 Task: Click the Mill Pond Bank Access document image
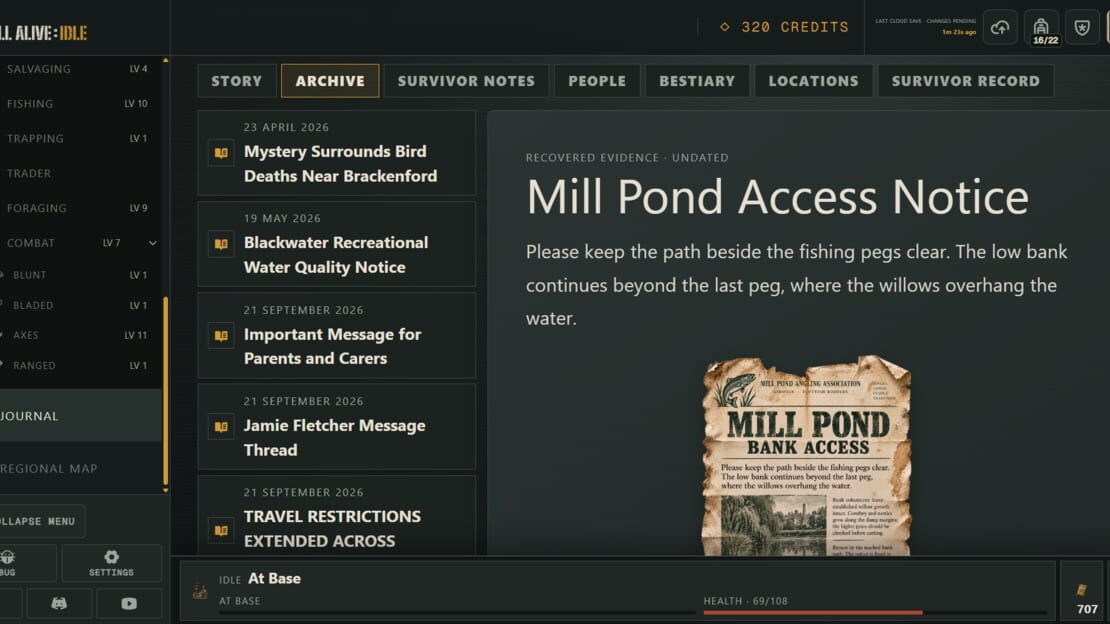[806, 456]
